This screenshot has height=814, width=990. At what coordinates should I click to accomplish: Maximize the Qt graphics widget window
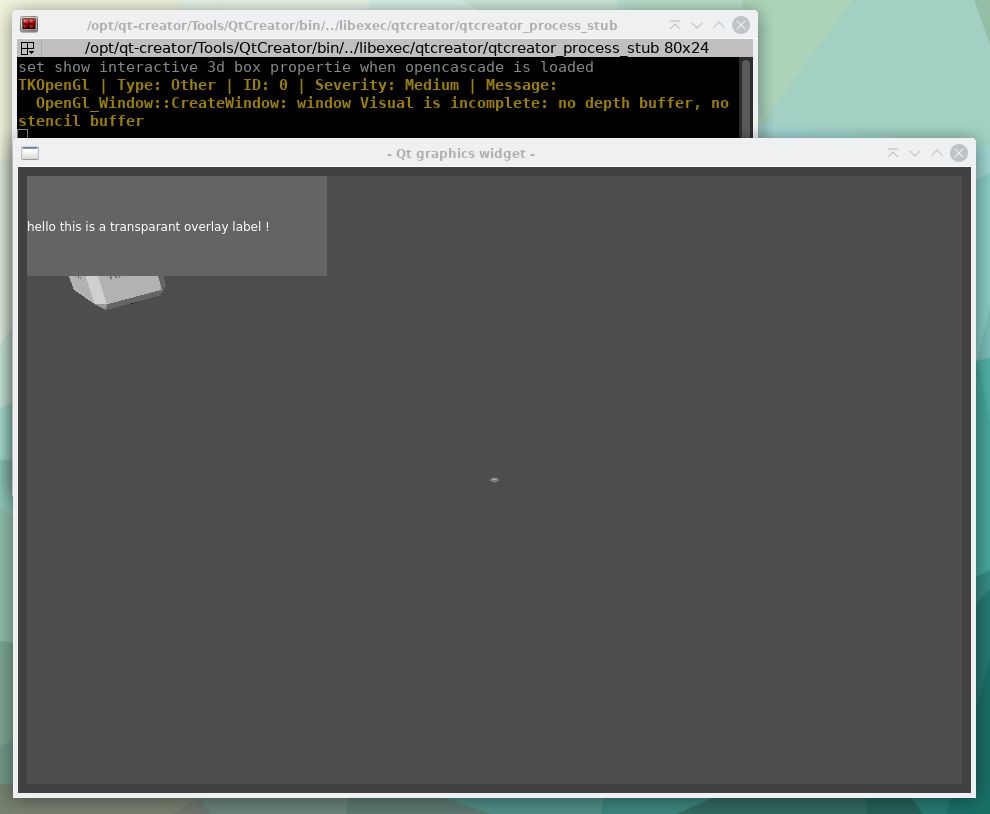pyautogui.click(x=937, y=153)
